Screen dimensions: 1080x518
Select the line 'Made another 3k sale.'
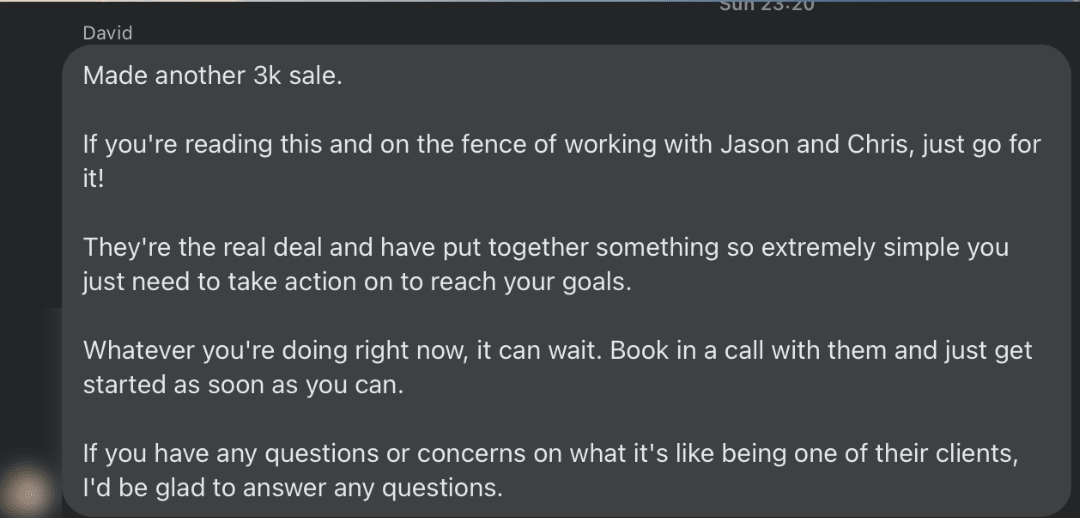coord(213,76)
